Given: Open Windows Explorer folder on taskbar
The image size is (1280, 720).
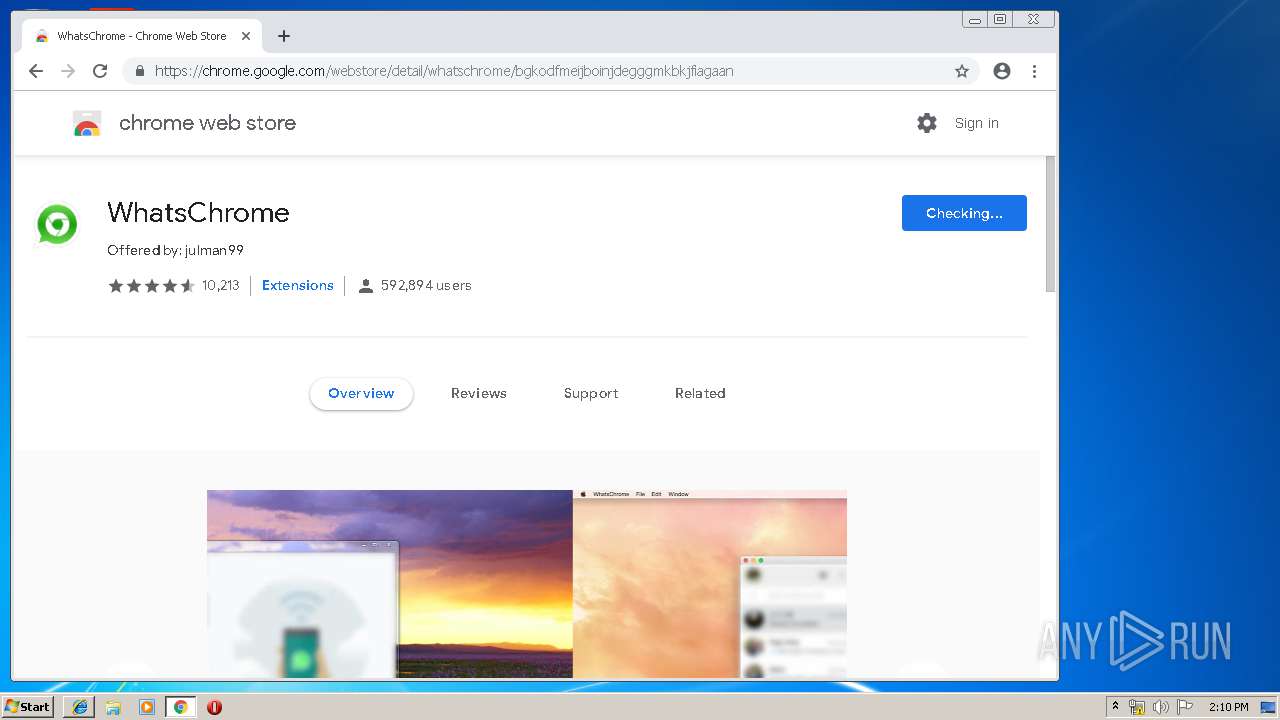Looking at the screenshot, I should click(x=113, y=707).
